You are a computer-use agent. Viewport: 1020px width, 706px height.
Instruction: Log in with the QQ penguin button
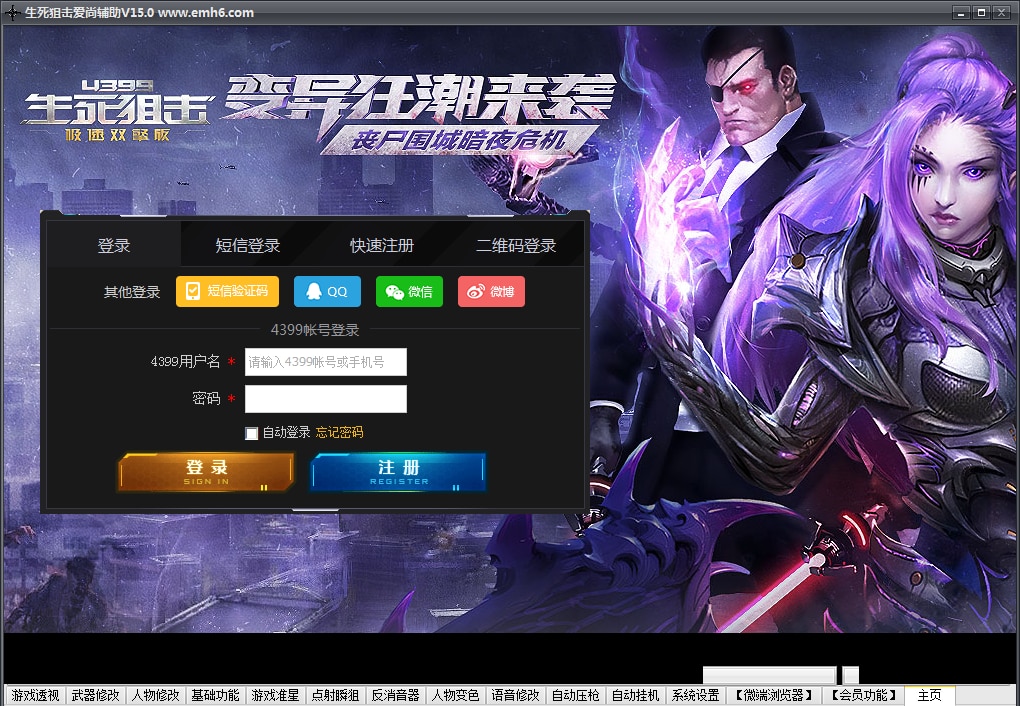pyautogui.click(x=327, y=291)
